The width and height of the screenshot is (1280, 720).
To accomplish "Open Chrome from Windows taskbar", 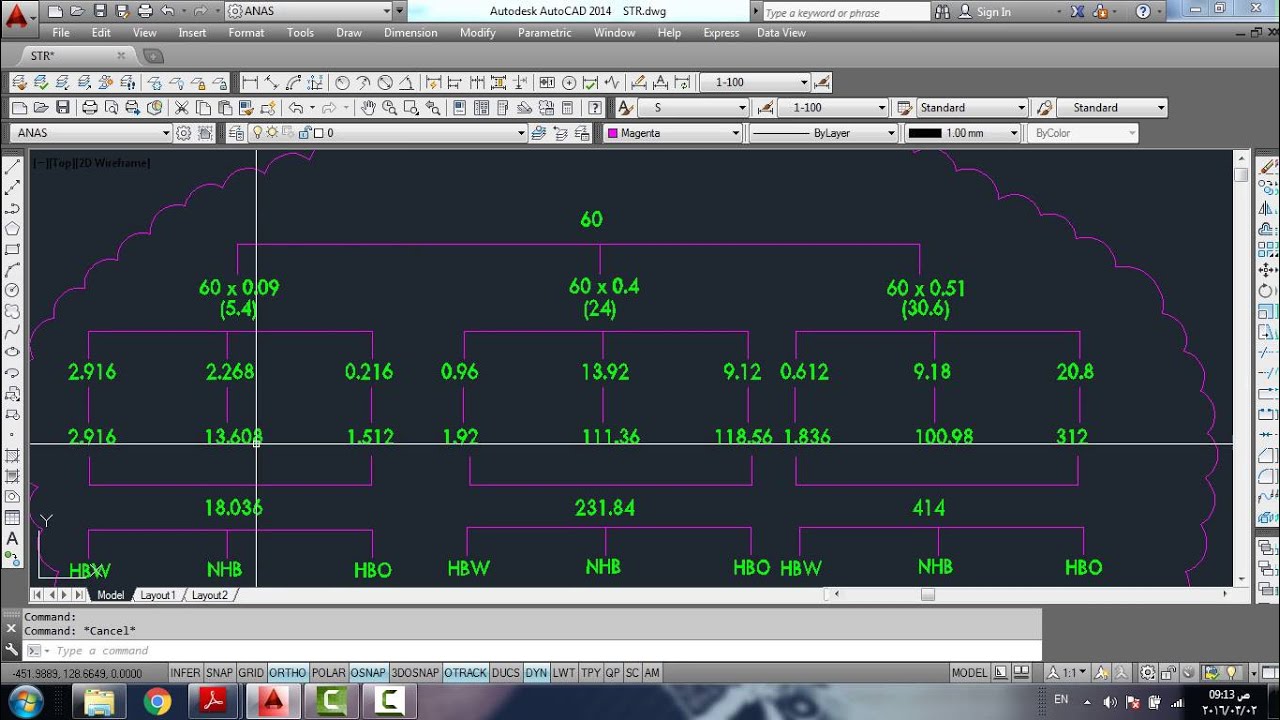I will click(157, 701).
